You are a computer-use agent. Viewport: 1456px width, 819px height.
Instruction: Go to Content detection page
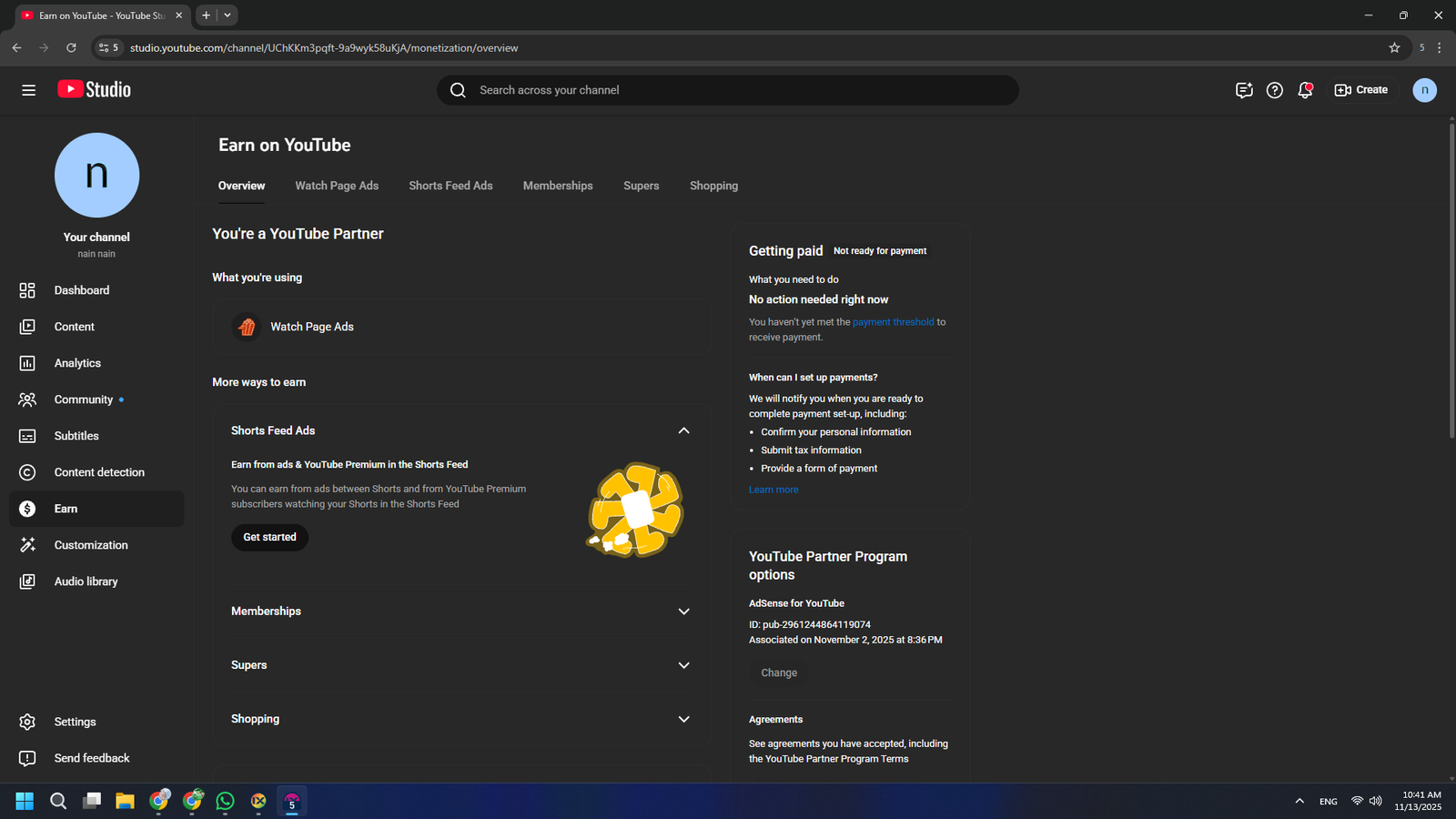pos(99,472)
